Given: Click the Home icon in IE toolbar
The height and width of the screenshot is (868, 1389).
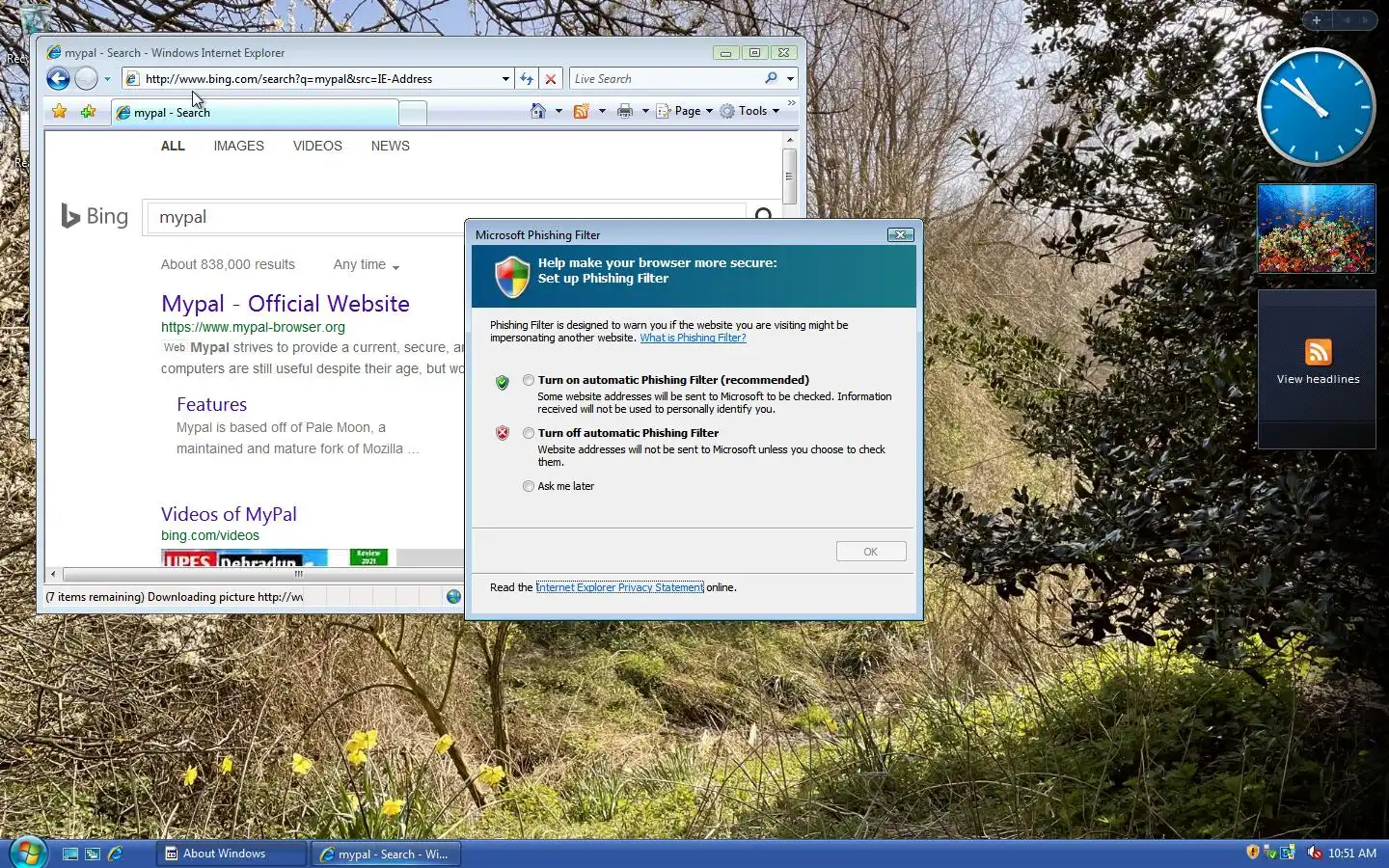Looking at the screenshot, I should [538, 111].
